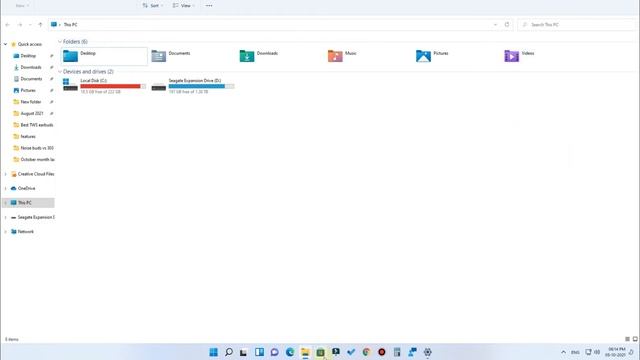Open Google Chrome from the taskbar
640x360 pixels.
[366, 352]
